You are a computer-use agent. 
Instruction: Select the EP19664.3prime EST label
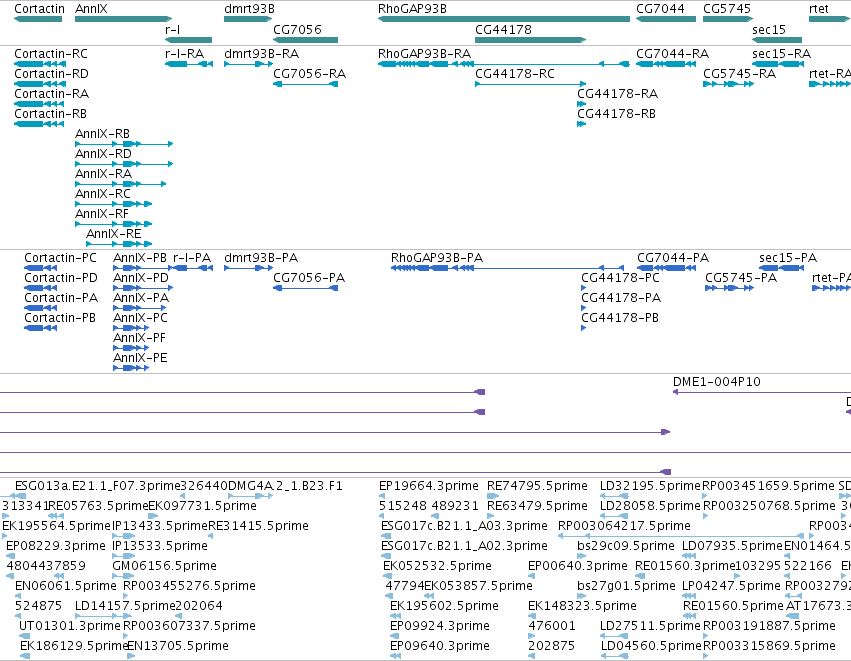pos(428,486)
